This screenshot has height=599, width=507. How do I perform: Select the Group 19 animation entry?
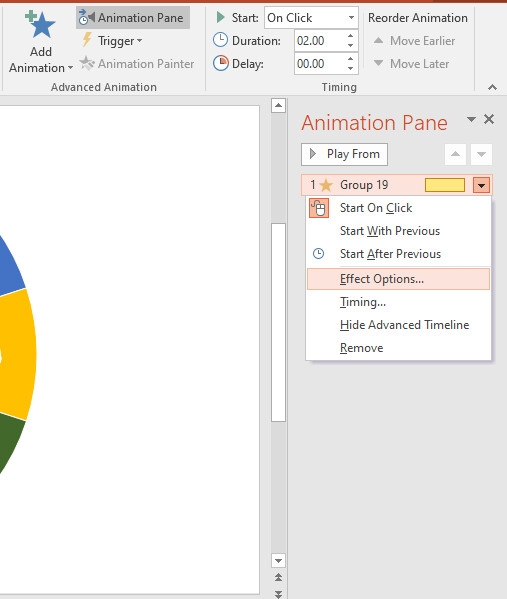pos(397,185)
